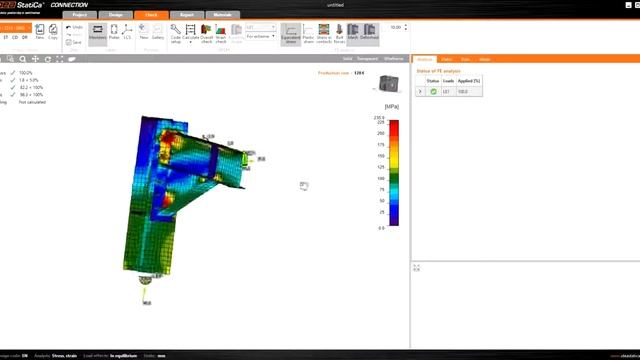
Task: Increase the deformation scale stepper
Action: [405, 26]
